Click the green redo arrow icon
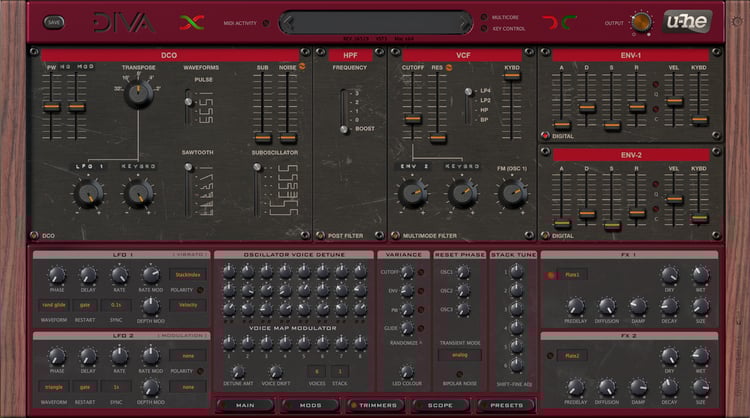Screen dimensions: 750x418 click(x=569, y=22)
